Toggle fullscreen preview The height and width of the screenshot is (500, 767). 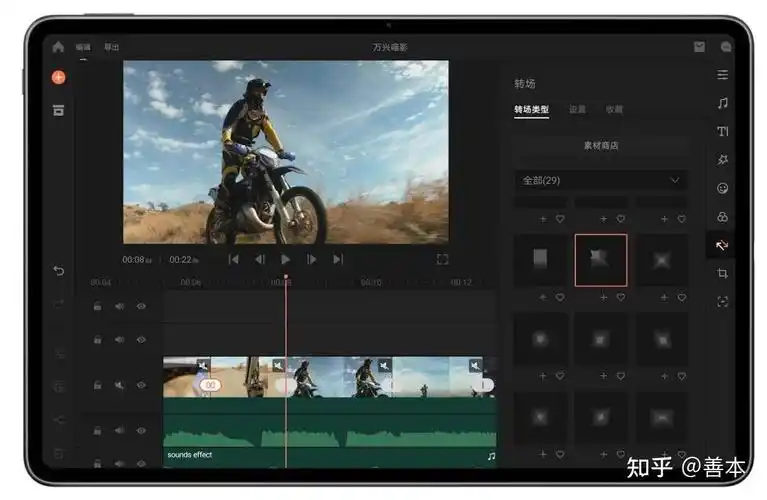(442, 259)
